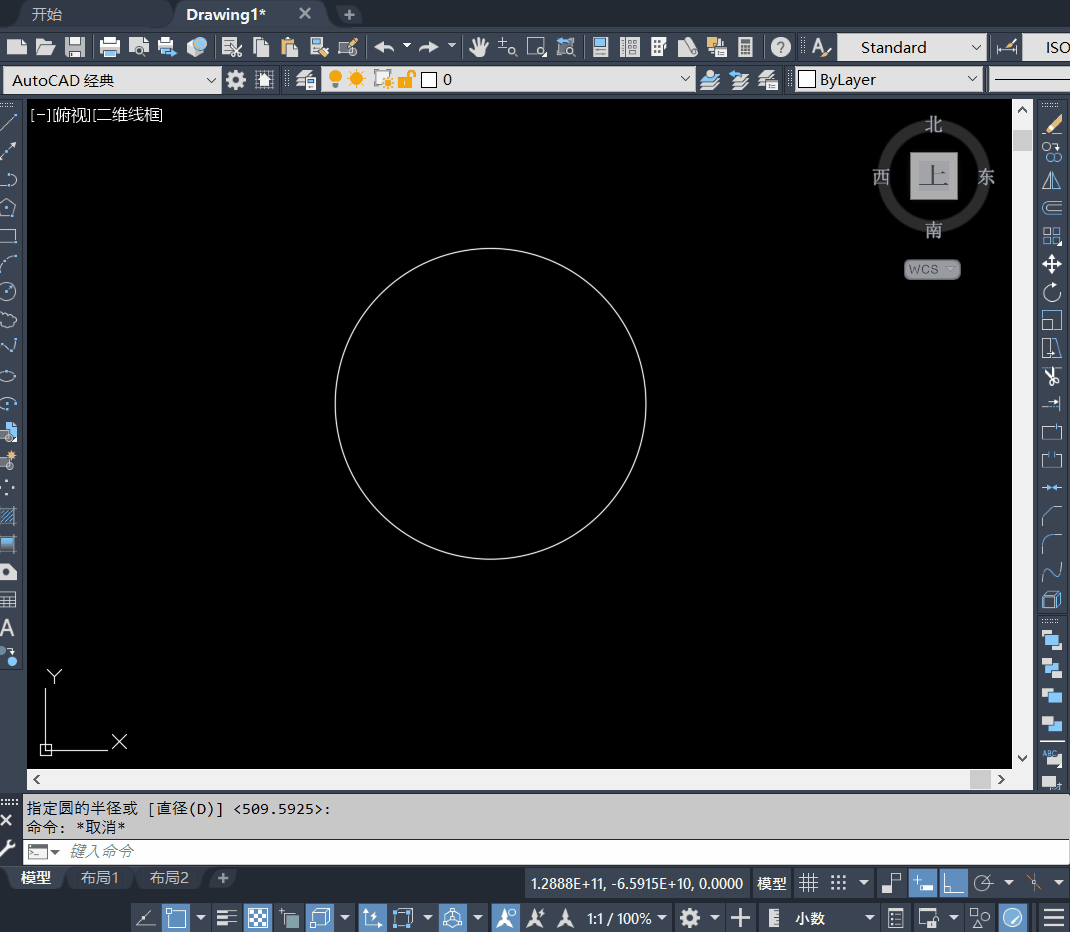Click the 俯视 view controls label
The height and width of the screenshot is (932, 1070).
(72, 115)
